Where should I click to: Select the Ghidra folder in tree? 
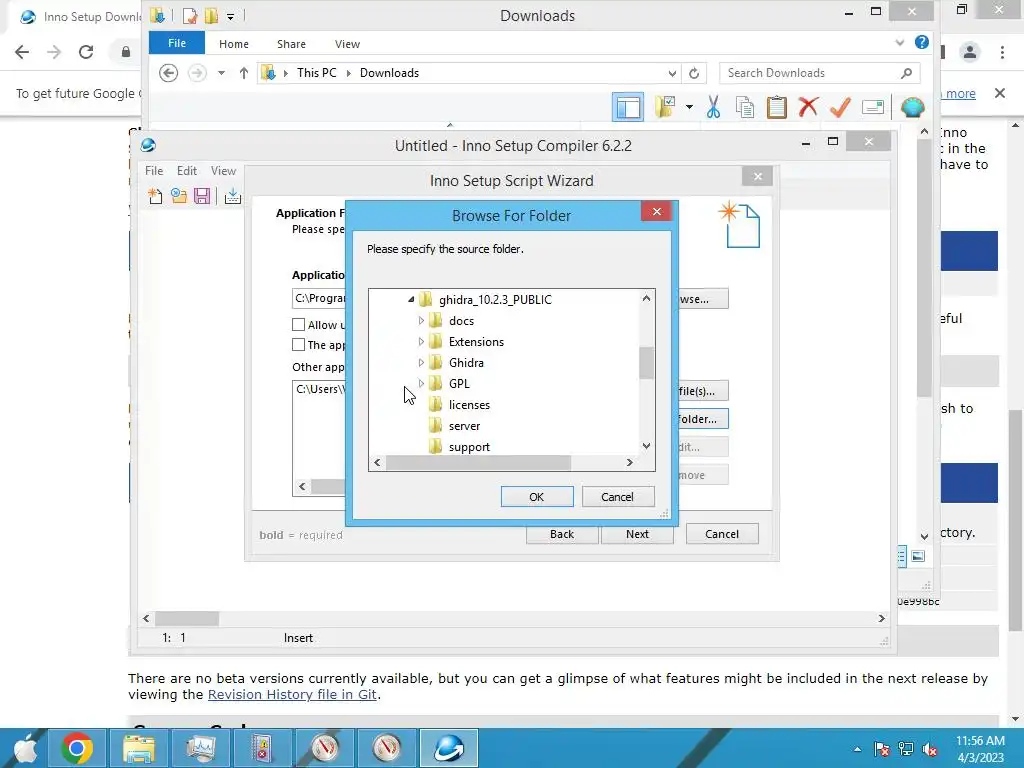(x=466, y=362)
